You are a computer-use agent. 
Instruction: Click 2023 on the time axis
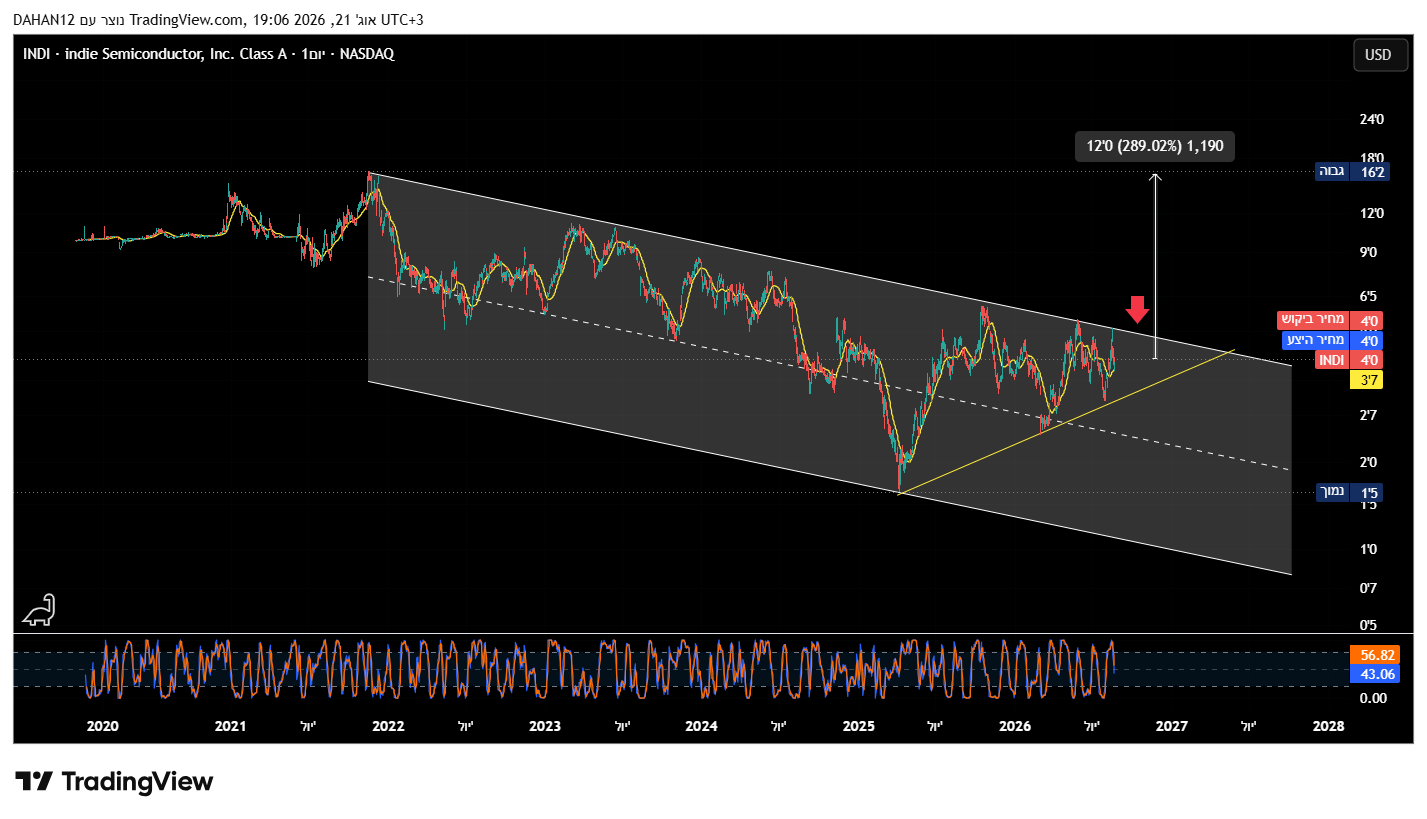tap(545, 726)
